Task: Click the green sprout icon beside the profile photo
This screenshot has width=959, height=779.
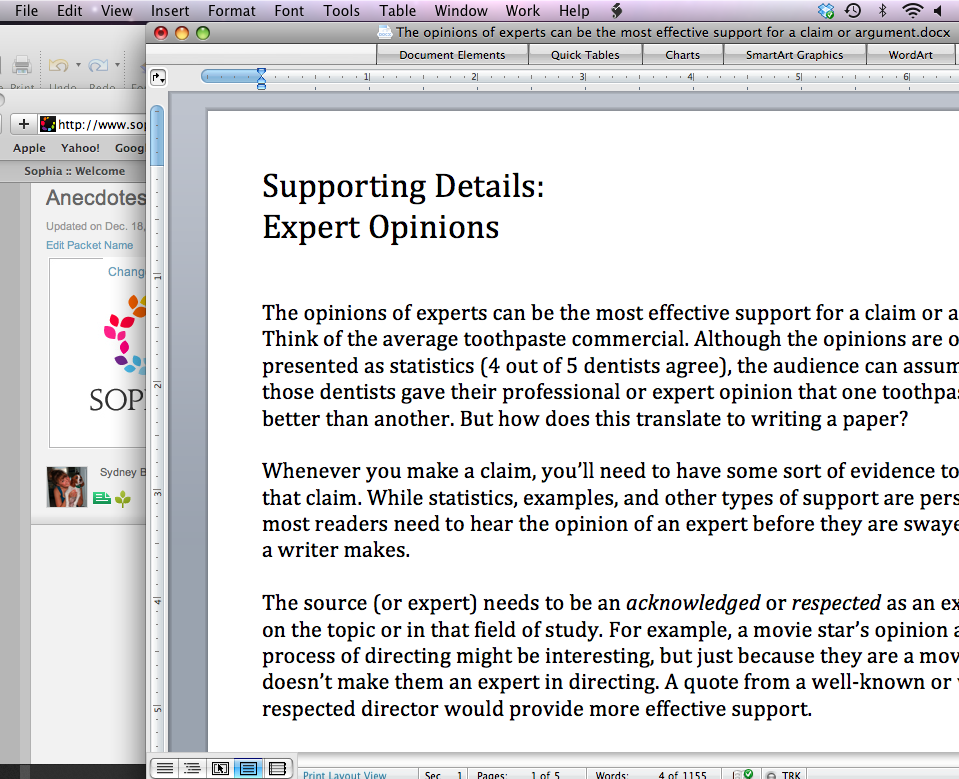Action: (x=123, y=499)
